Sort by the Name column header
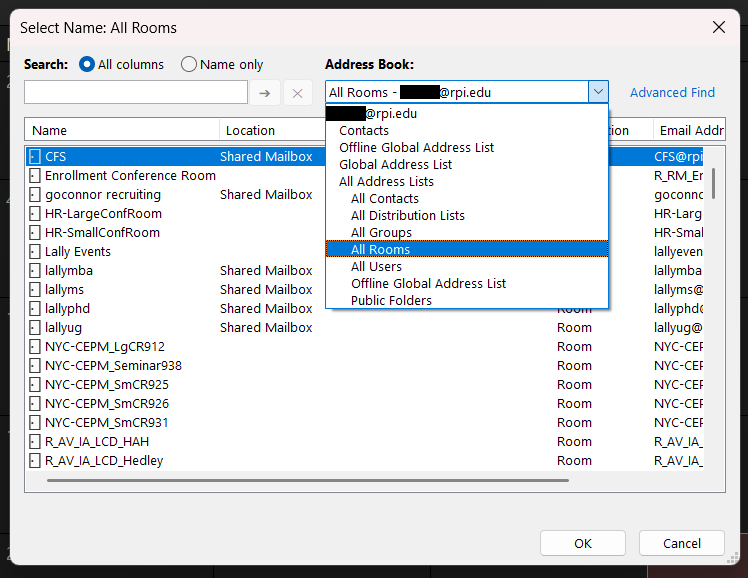748x578 pixels. click(122, 130)
